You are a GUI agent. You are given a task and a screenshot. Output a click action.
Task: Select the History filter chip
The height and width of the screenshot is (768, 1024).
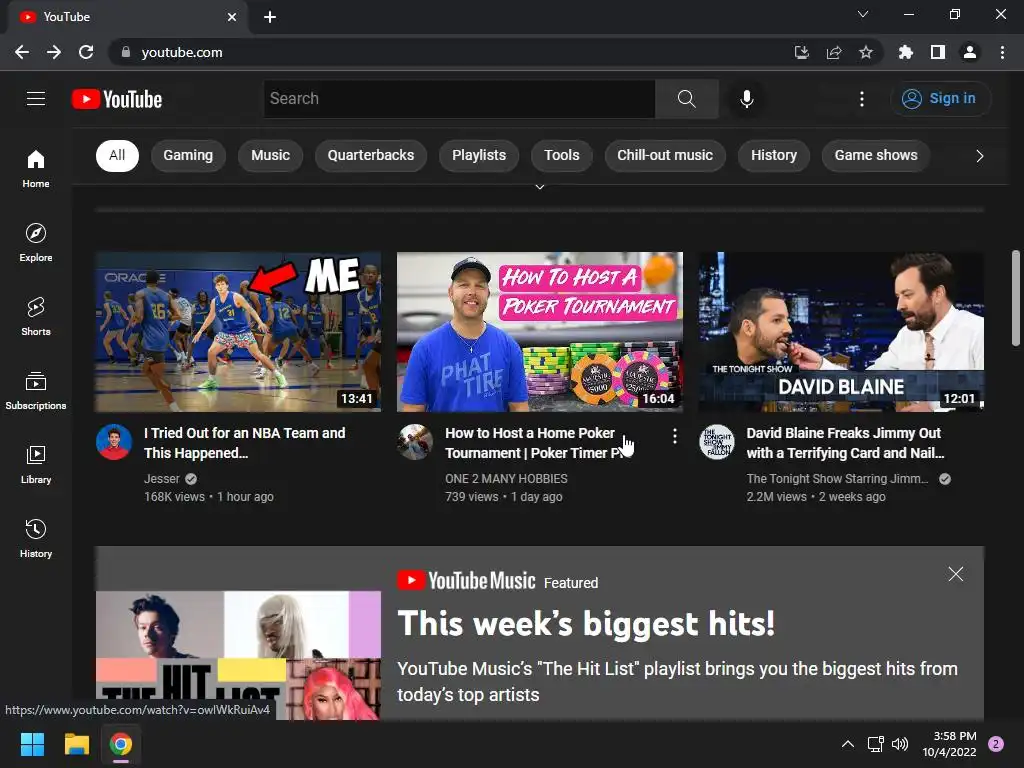[x=774, y=155]
